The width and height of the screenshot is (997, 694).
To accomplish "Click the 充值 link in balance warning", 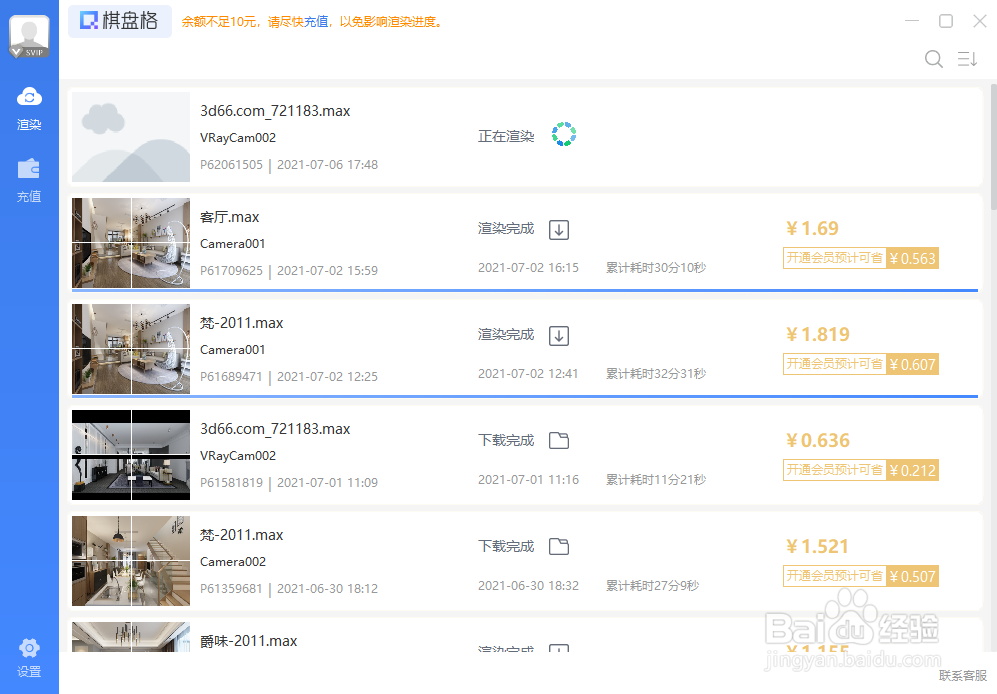I will [x=316, y=22].
